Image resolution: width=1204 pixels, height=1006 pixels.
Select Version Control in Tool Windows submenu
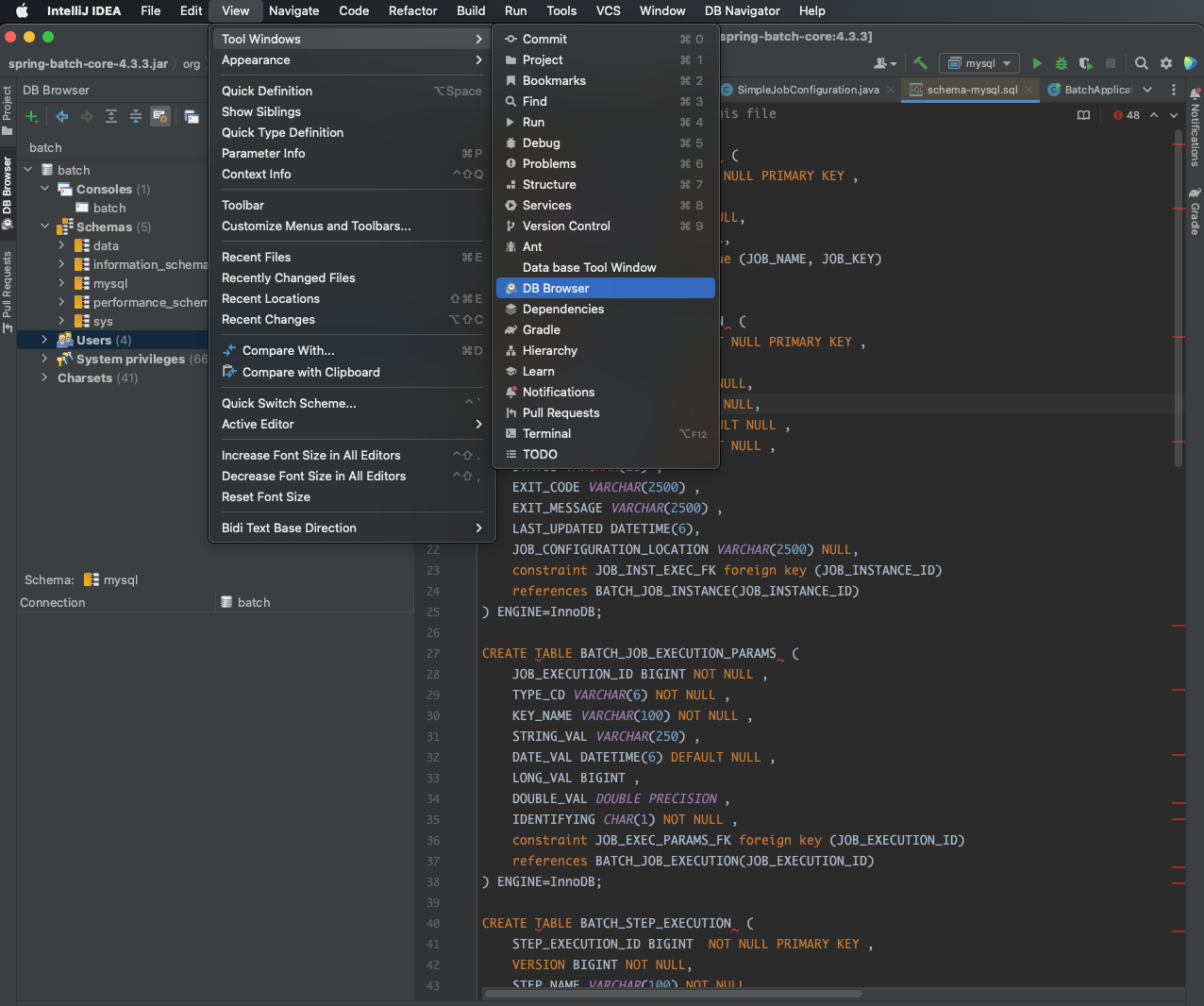pos(605,226)
